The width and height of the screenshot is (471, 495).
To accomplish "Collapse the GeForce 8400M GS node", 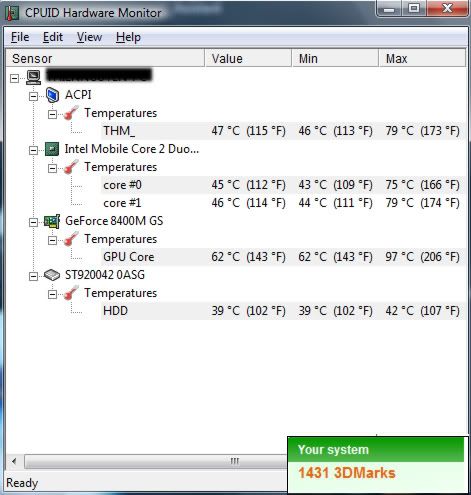I will (x=33, y=222).
